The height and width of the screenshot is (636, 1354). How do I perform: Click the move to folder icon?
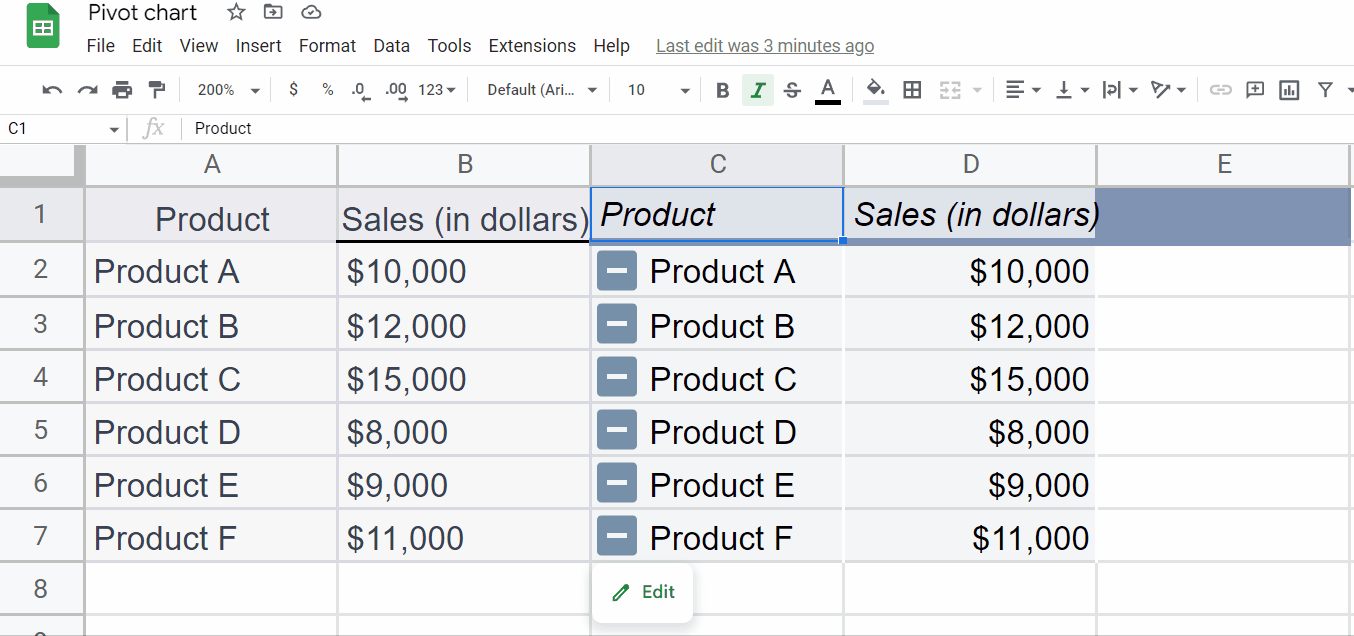click(273, 12)
